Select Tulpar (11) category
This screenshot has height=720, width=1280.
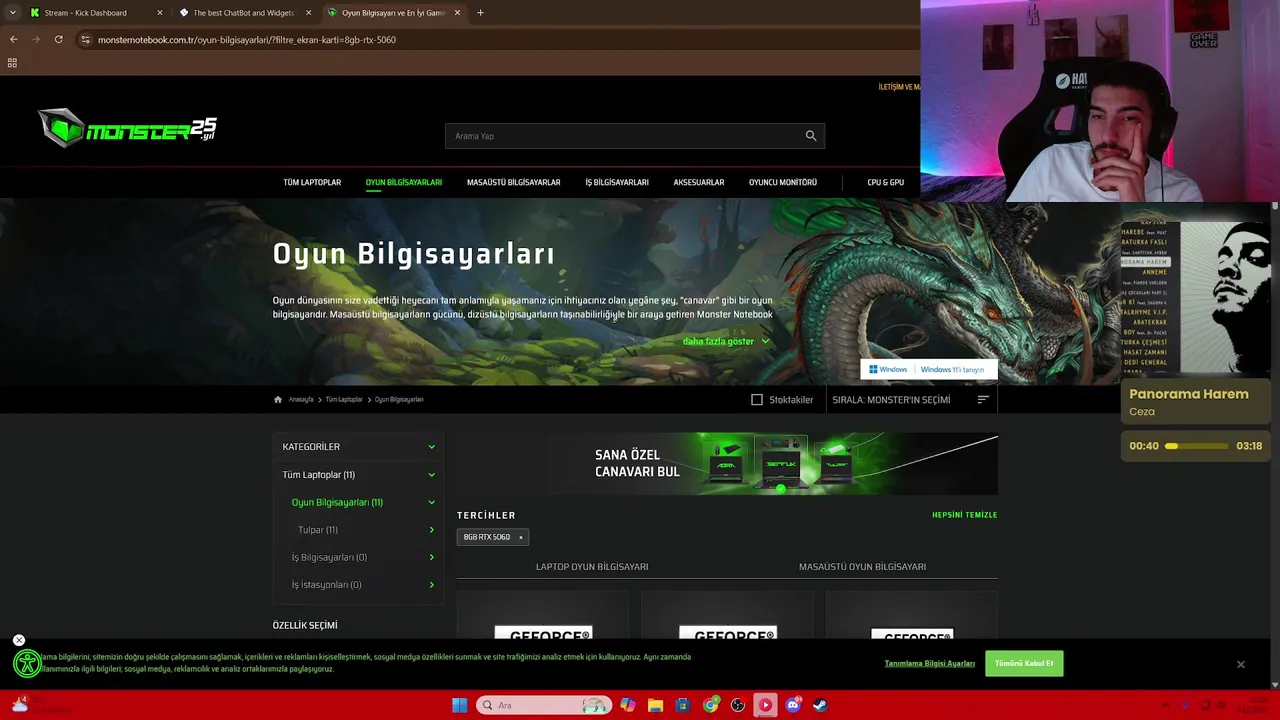(318, 530)
